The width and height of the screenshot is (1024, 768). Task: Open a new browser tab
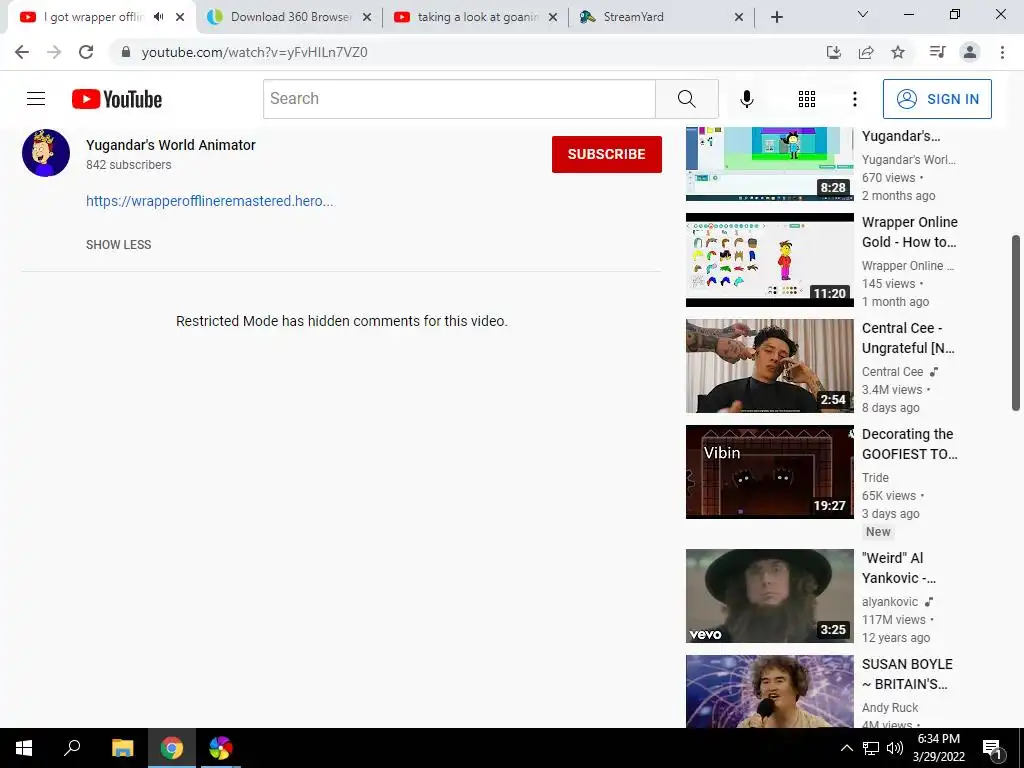click(x=776, y=18)
